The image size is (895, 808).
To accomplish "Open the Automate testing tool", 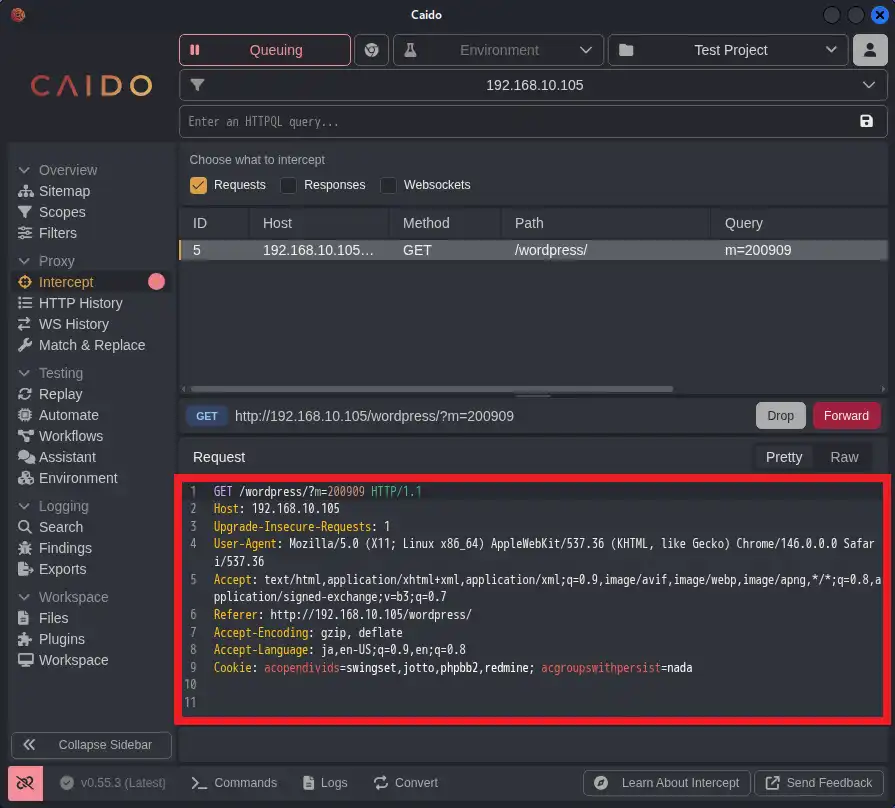I will 68,415.
